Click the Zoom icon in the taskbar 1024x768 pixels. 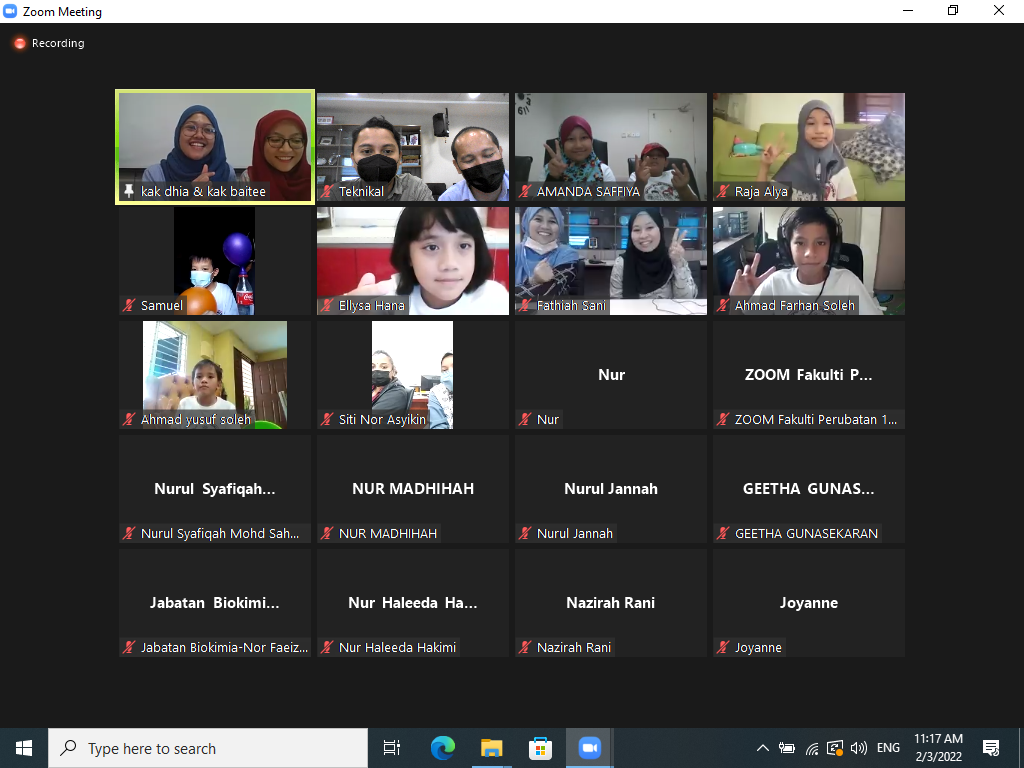pyautogui.click(x=589, y=748)
